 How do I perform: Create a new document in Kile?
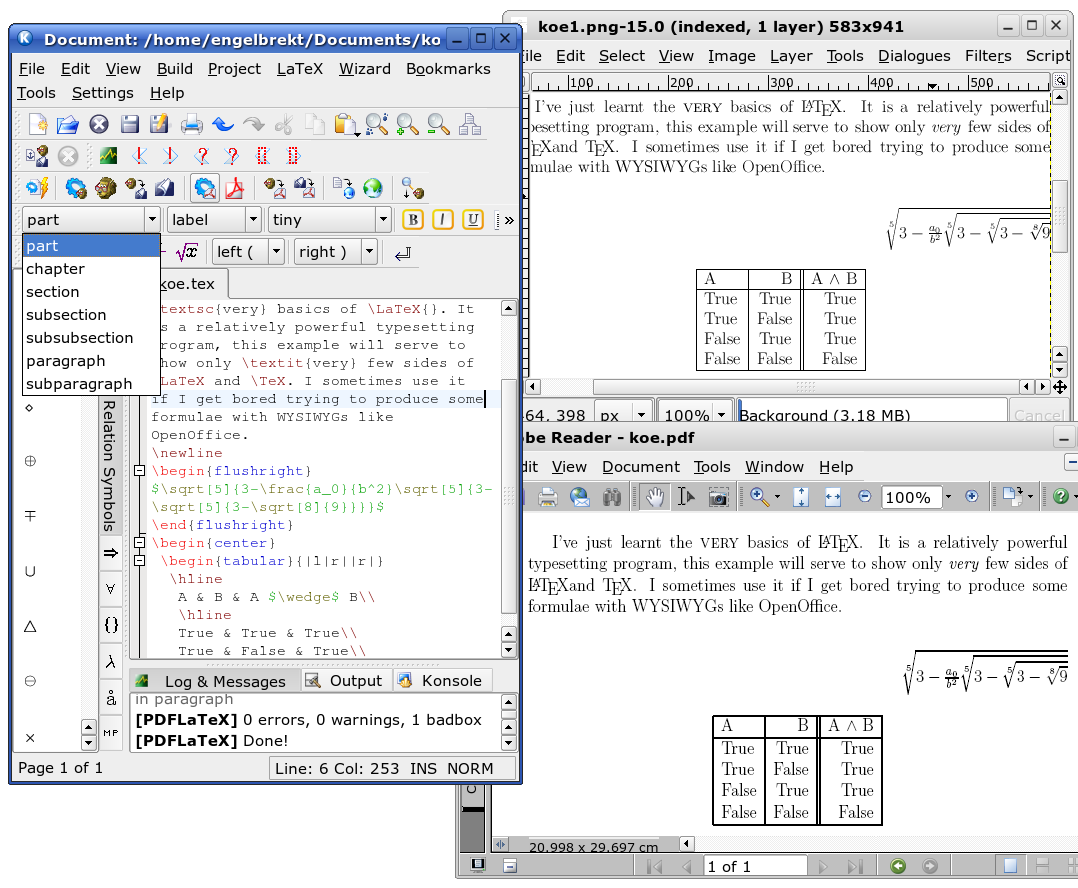38,124
